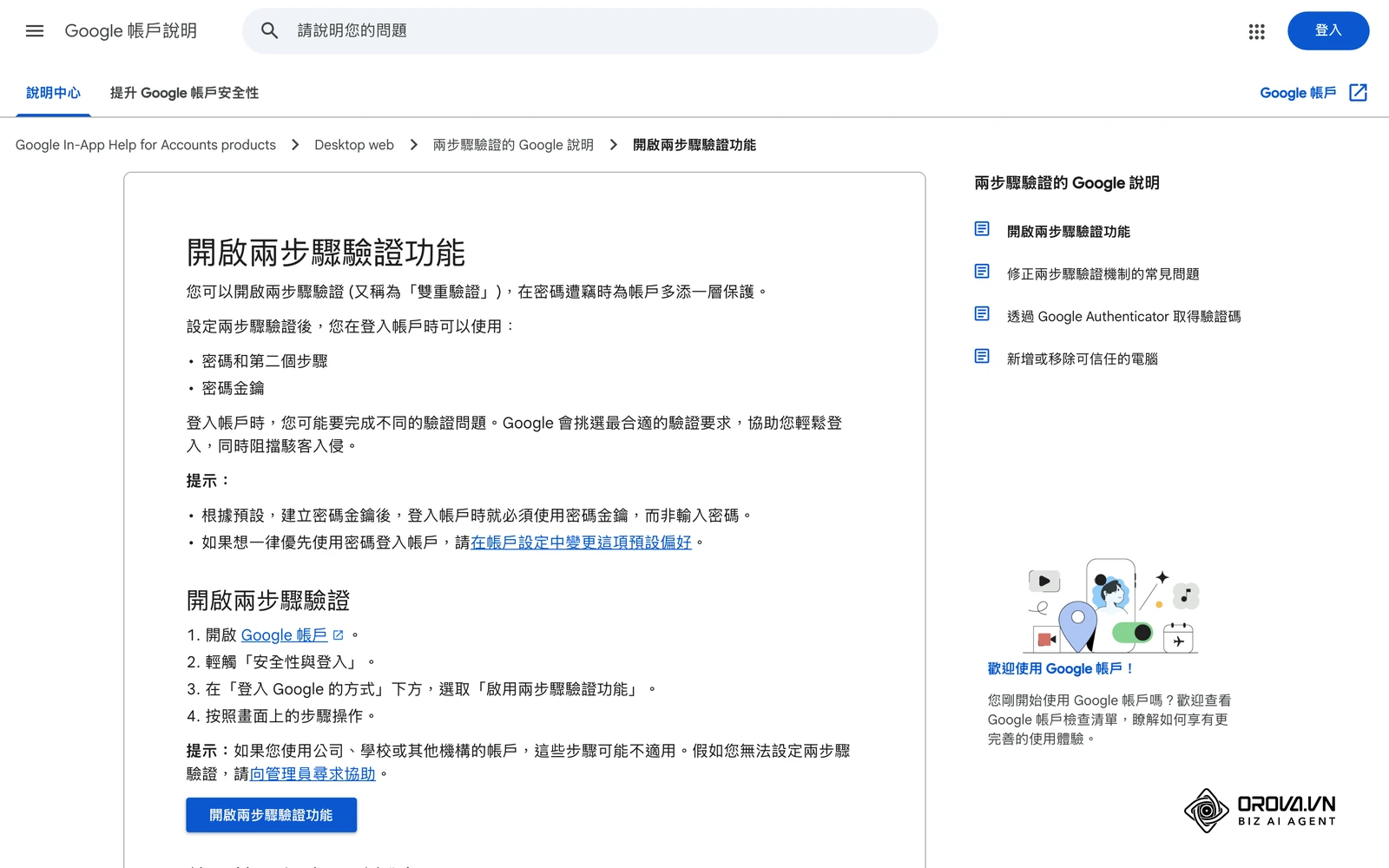1389x868 pixels.
Task: Click bullet text 密碼金鑰
Action: pos(233,388)
